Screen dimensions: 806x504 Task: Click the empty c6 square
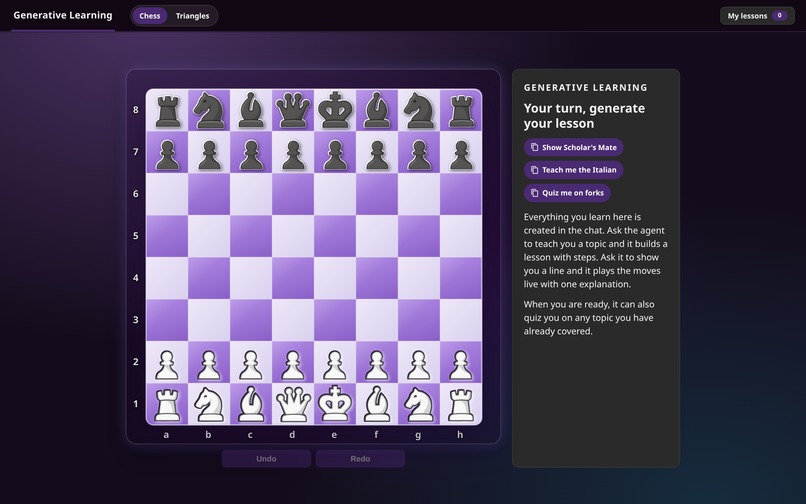click(x=251, y=194)
